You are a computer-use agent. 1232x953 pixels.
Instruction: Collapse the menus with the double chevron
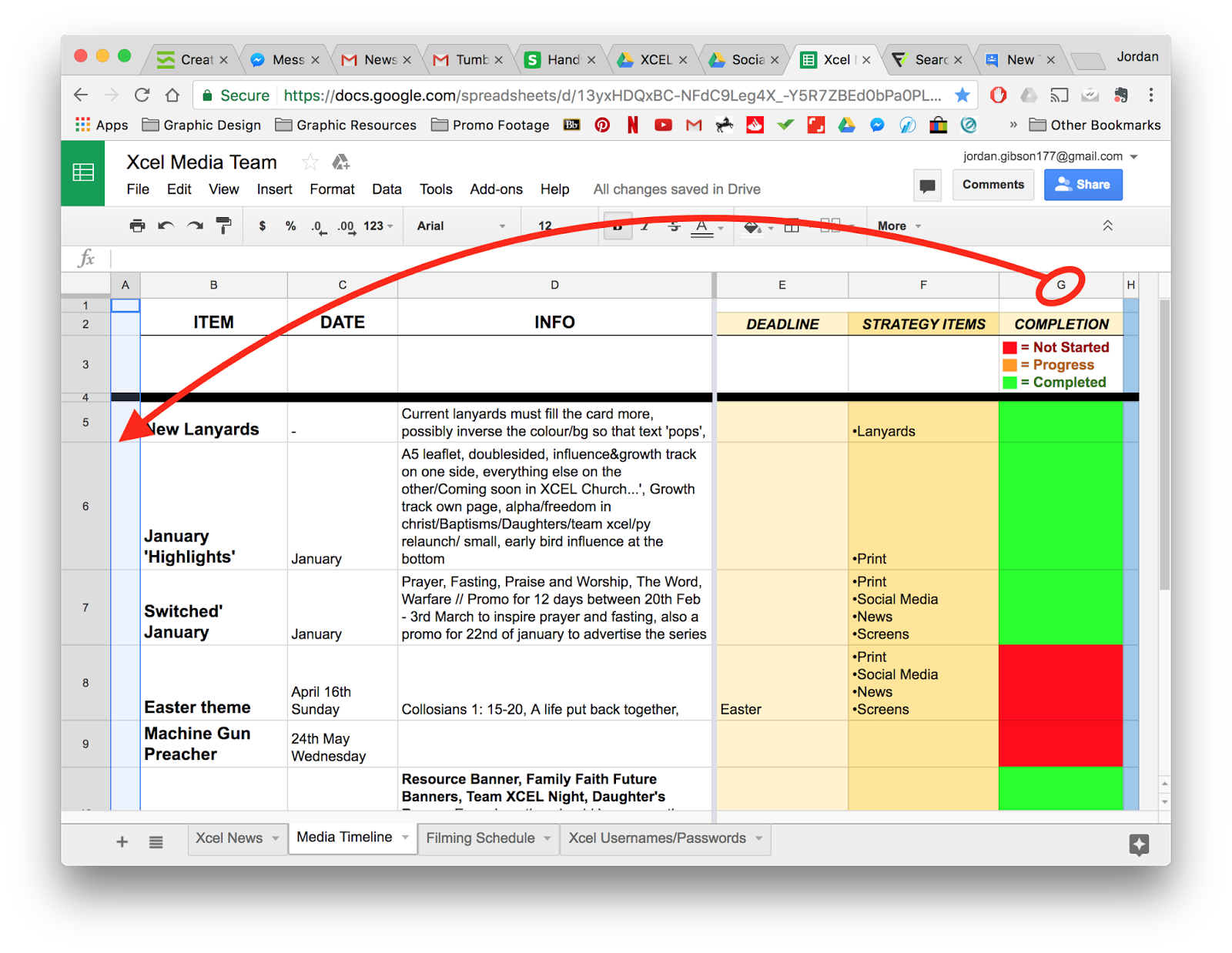click(x=1107, y=226)
